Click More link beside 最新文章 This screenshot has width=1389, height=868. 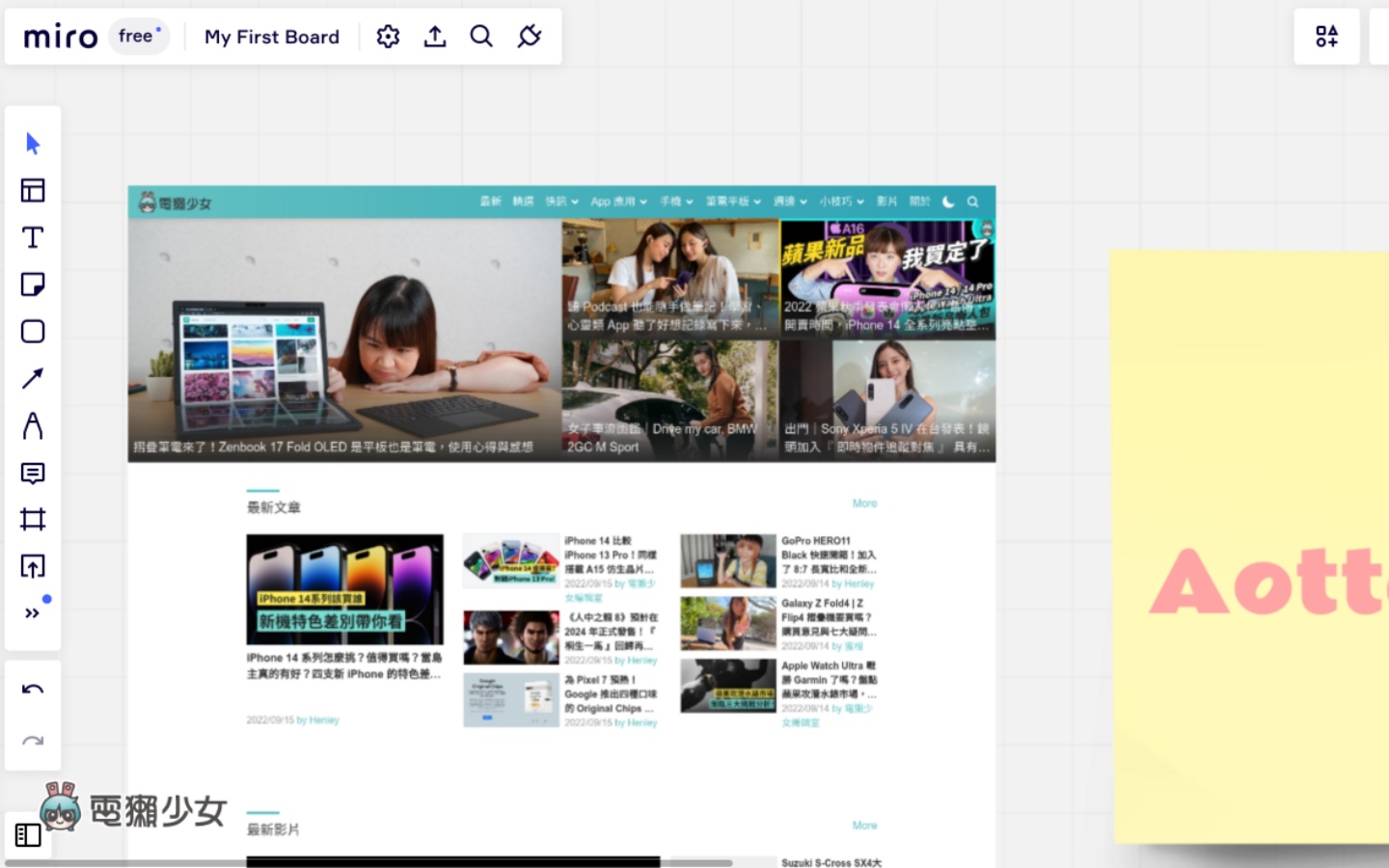864,503
